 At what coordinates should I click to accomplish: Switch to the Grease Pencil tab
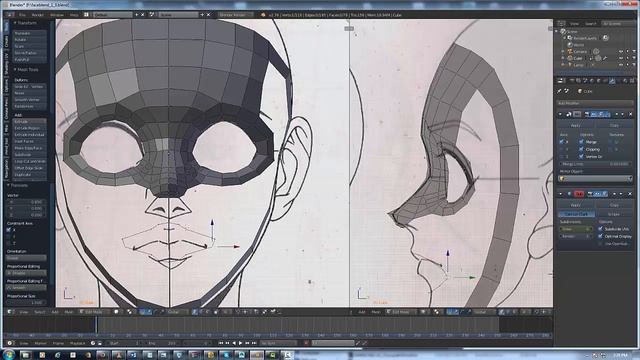tap(6, 109)
